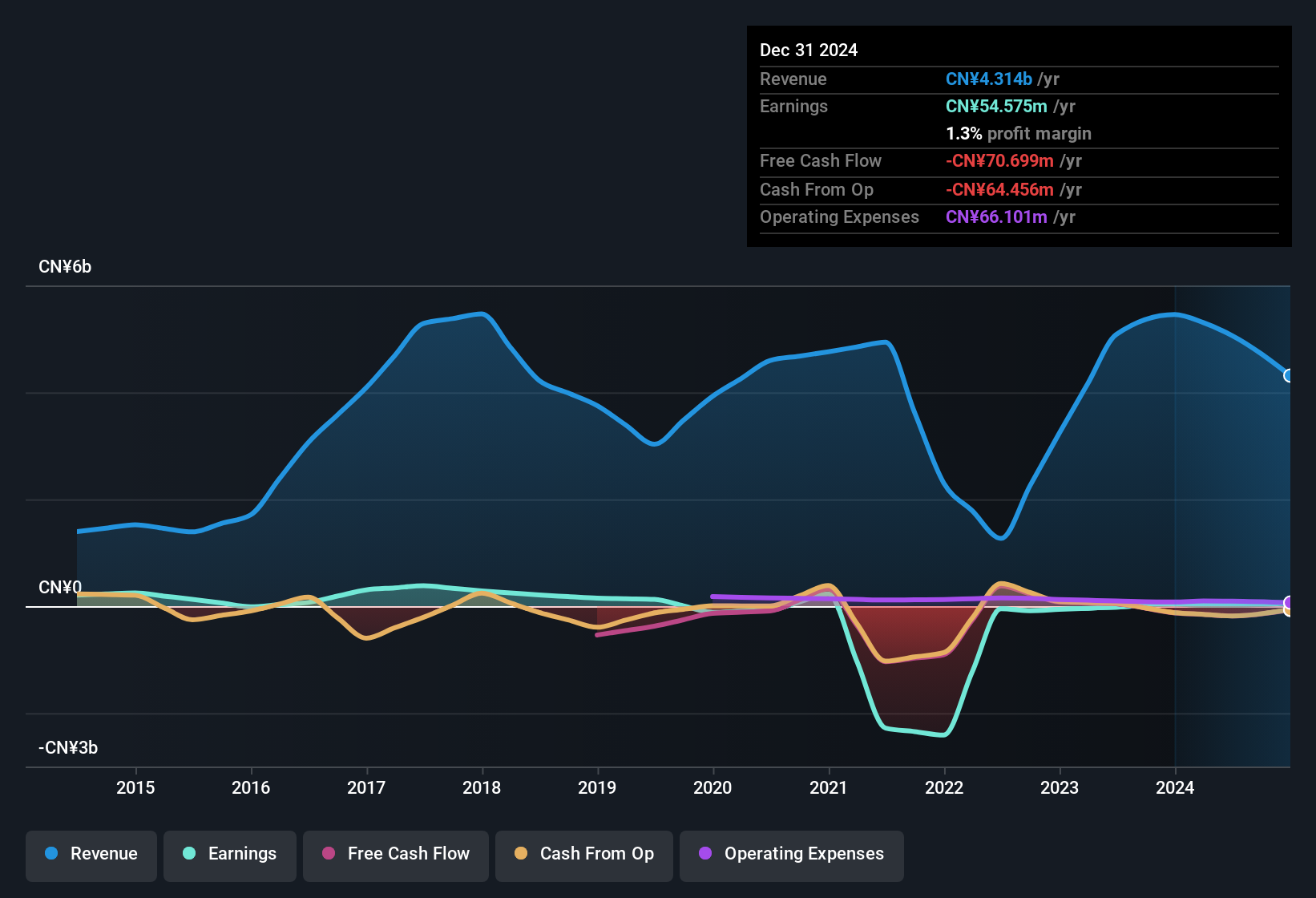
Task: Collapse the Cash From Op legend chip
Action: (x=583, y=854)
